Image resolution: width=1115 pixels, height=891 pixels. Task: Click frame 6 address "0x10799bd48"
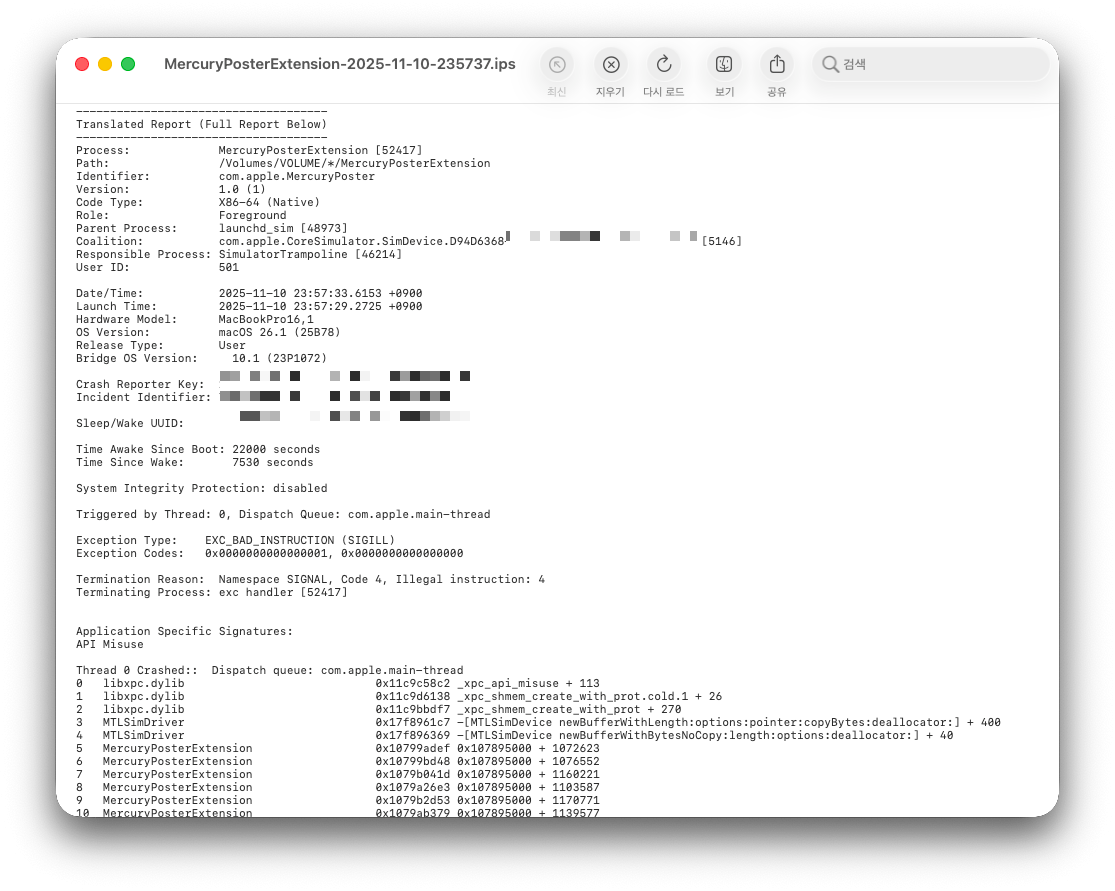[412, 762]
